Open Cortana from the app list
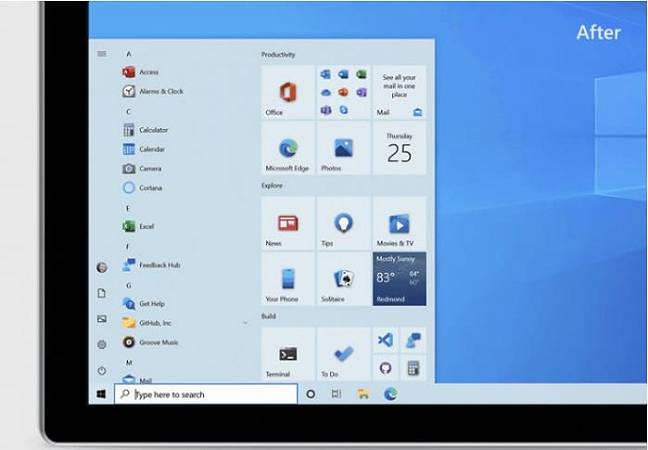Image resolution: width=648 pixels, height=450 pixels. pyautogui.click(x=142, y=188)
